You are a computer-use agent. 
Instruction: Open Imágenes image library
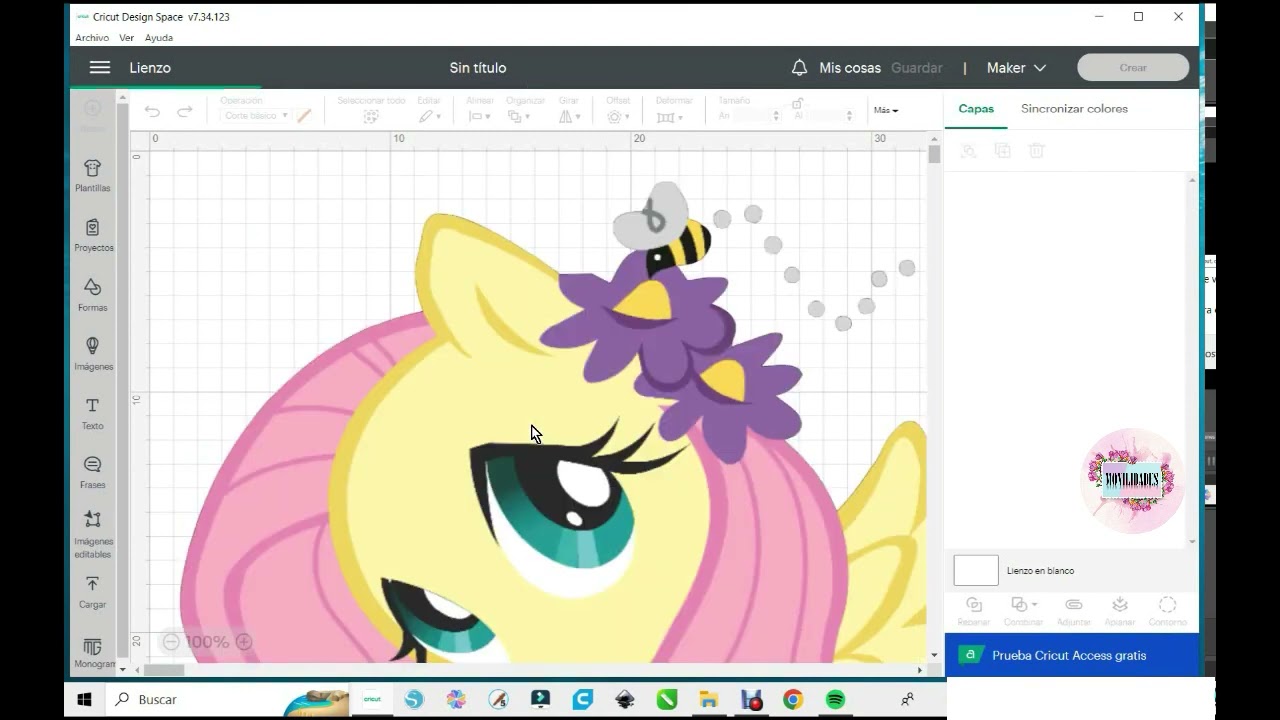point(93,354)
